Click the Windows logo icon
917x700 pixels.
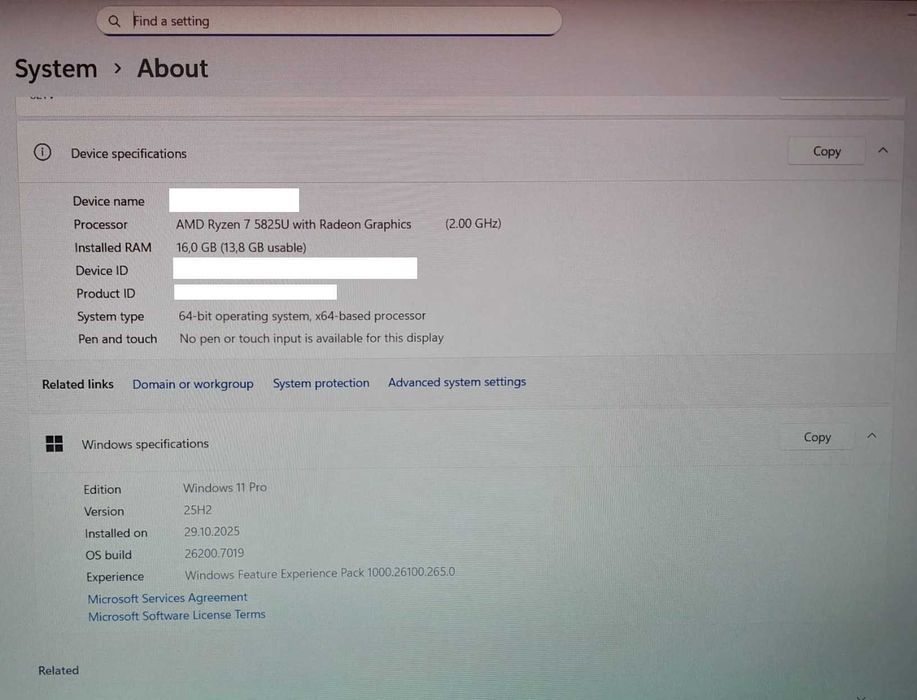(x=54, y=443)
